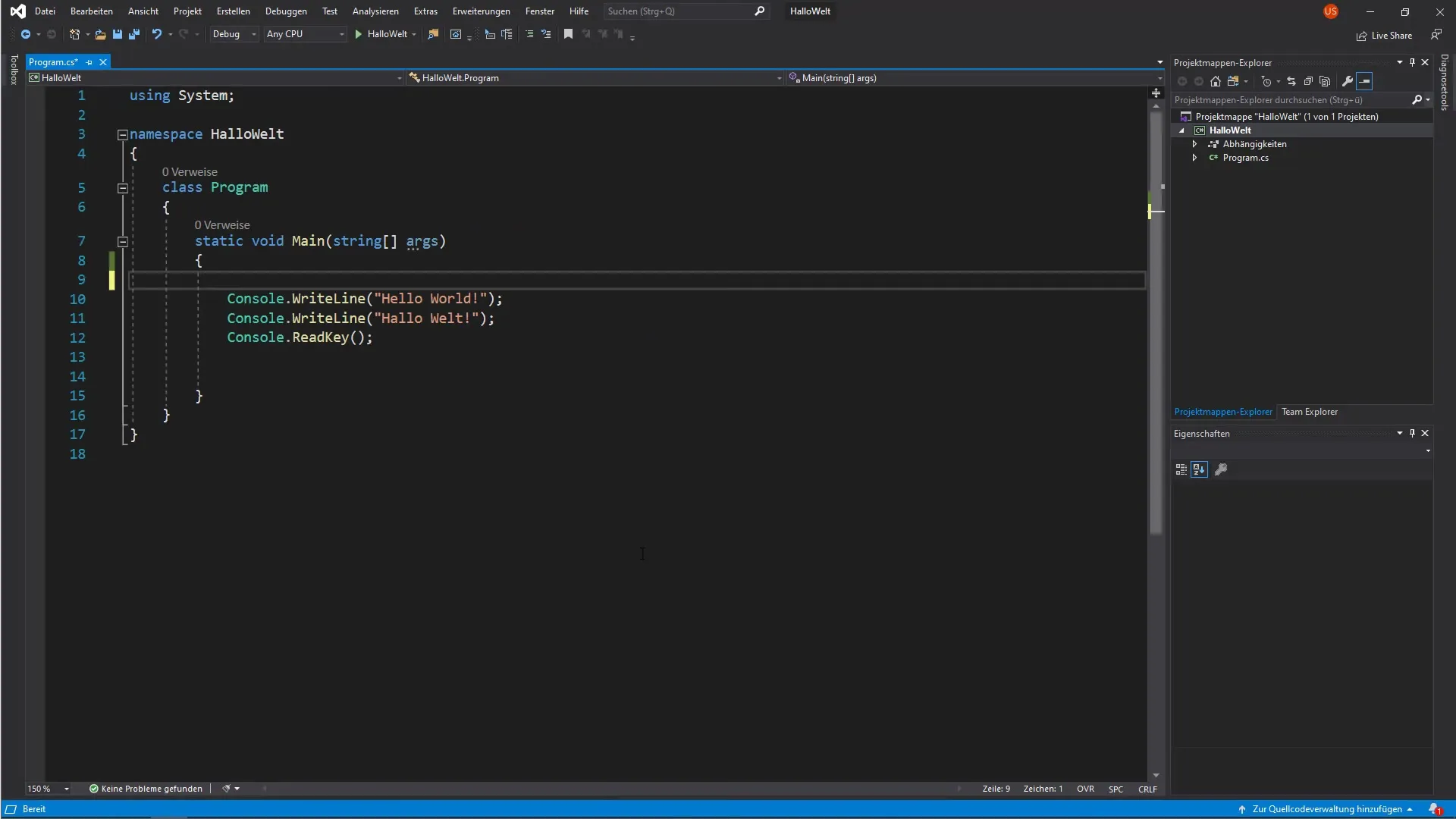Select the Projektmappen-Explorer bottom tab
Viewport: 1456px width, 819px height.
[1223, 412]
